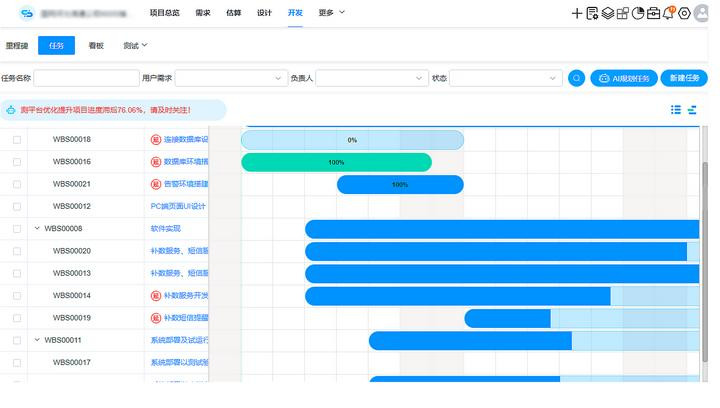720x408 pixels.
Task: Click the plus add icon in header
Action: click(x=577, y=13)
